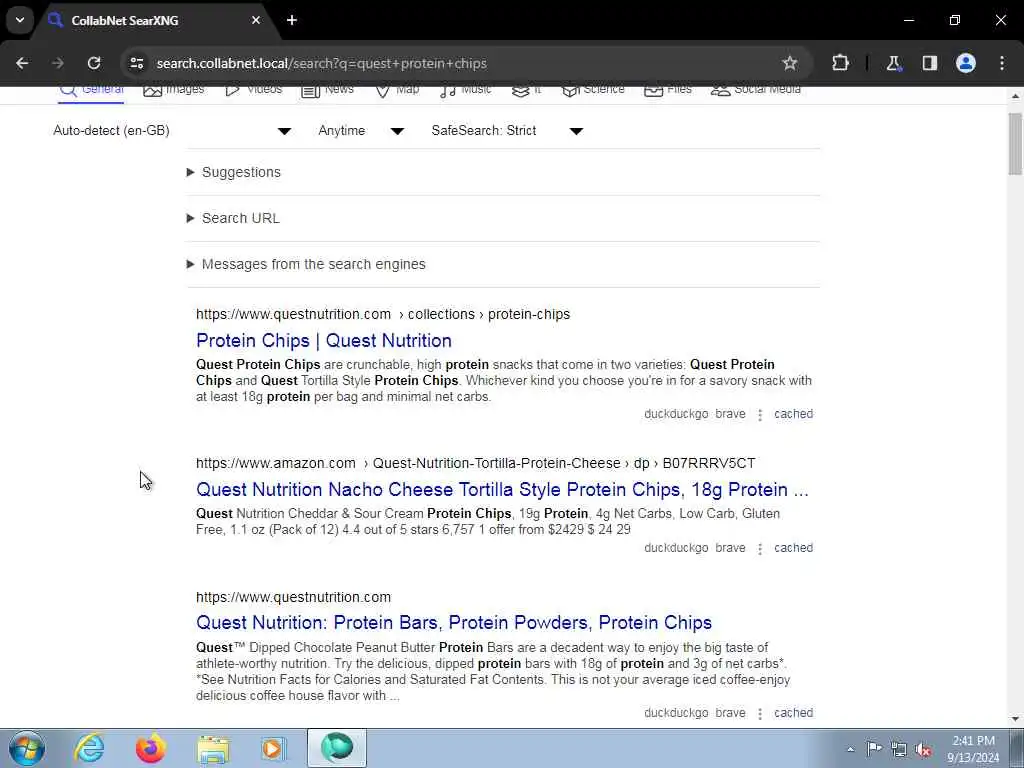The height and width of the screenshot is (768, 1024).
Task: Reload the page with the refresh icon
Action: (x=94, y=63)
